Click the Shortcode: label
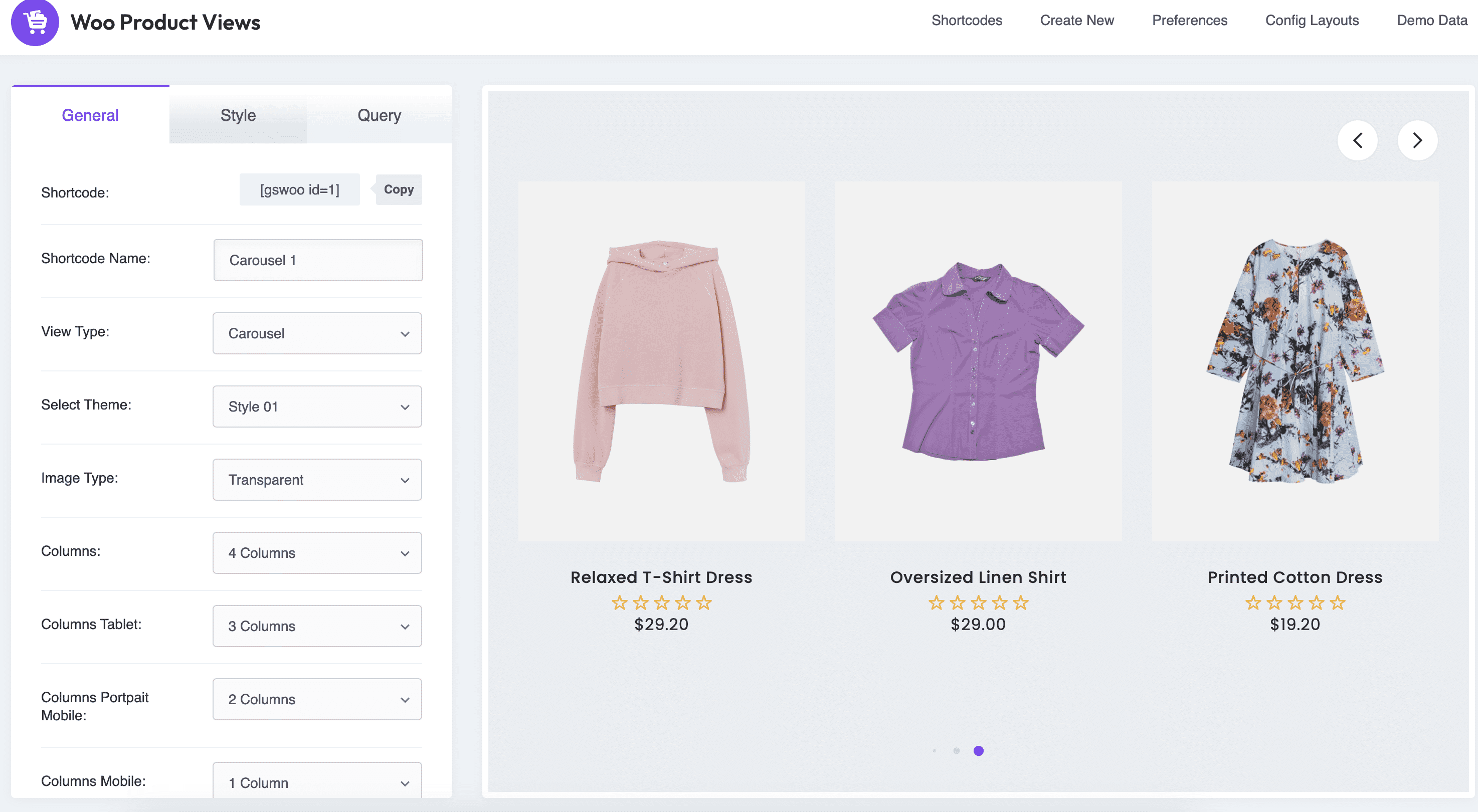 point(75,192)
